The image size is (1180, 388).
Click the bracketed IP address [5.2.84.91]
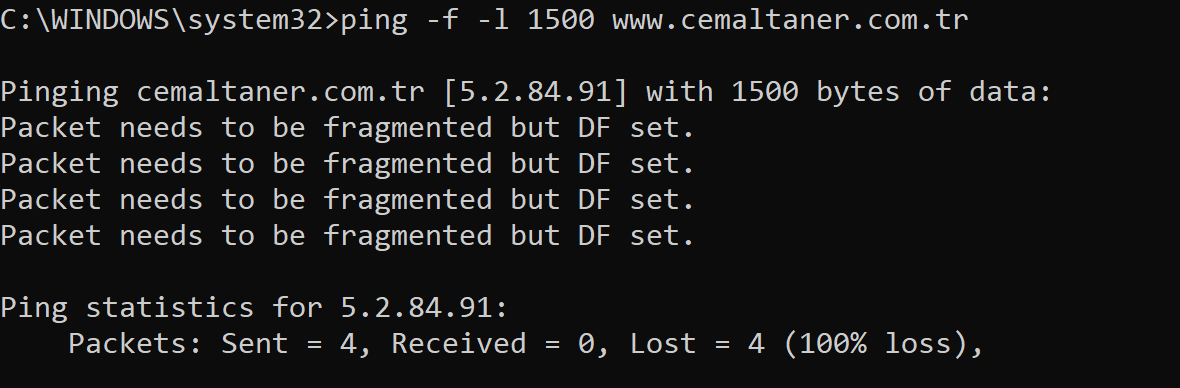(x=535, y=92)
